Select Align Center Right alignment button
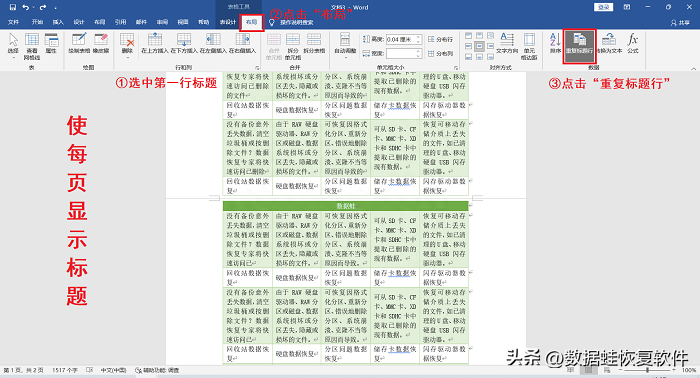700x378 pixels. point(490,46)
